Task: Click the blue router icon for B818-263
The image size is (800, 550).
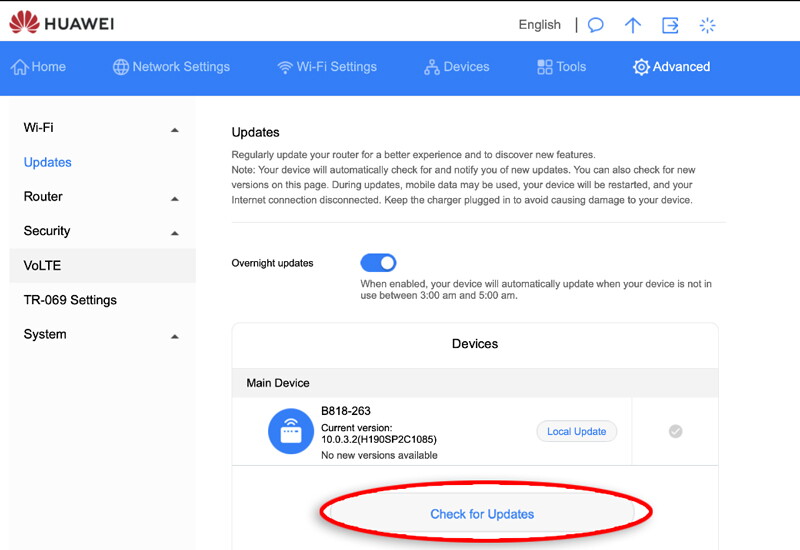Action: click(291, 431)
